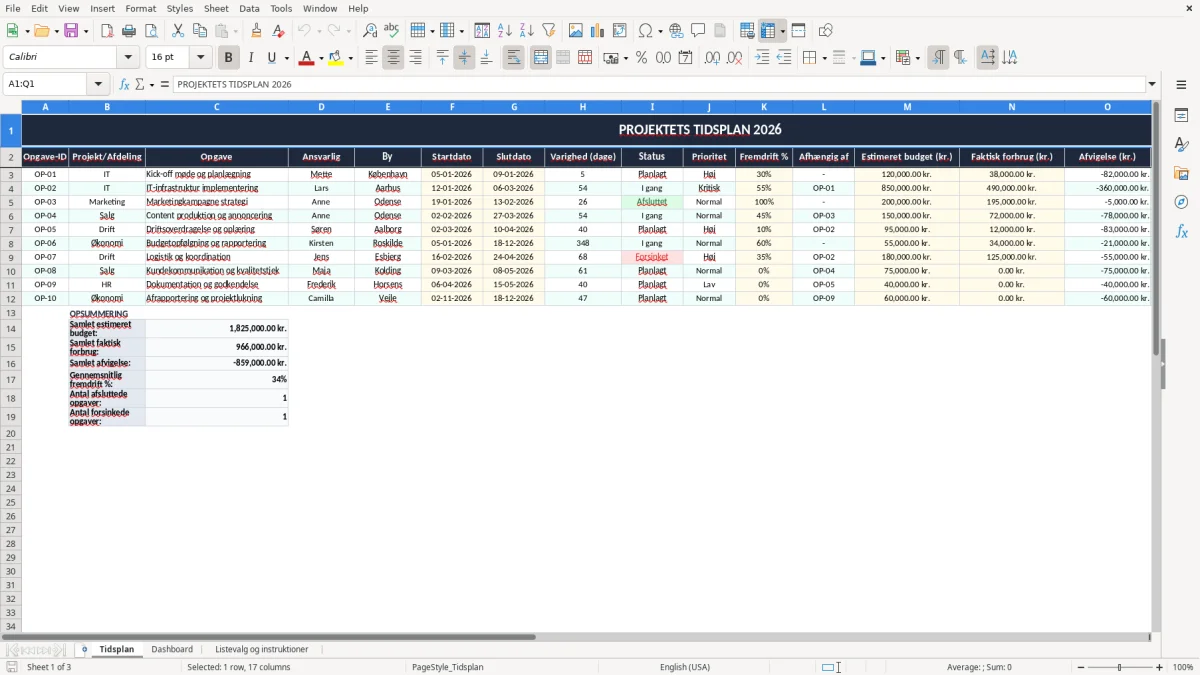Toggle Align Right
Viewport: 1200px width, 675px height.
pos(415,58)
